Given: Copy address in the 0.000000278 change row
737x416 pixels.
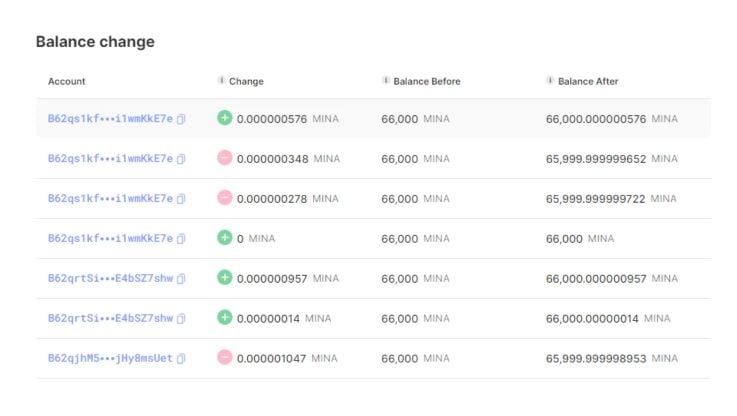Looking at the screenshot, I should point(181,199).
